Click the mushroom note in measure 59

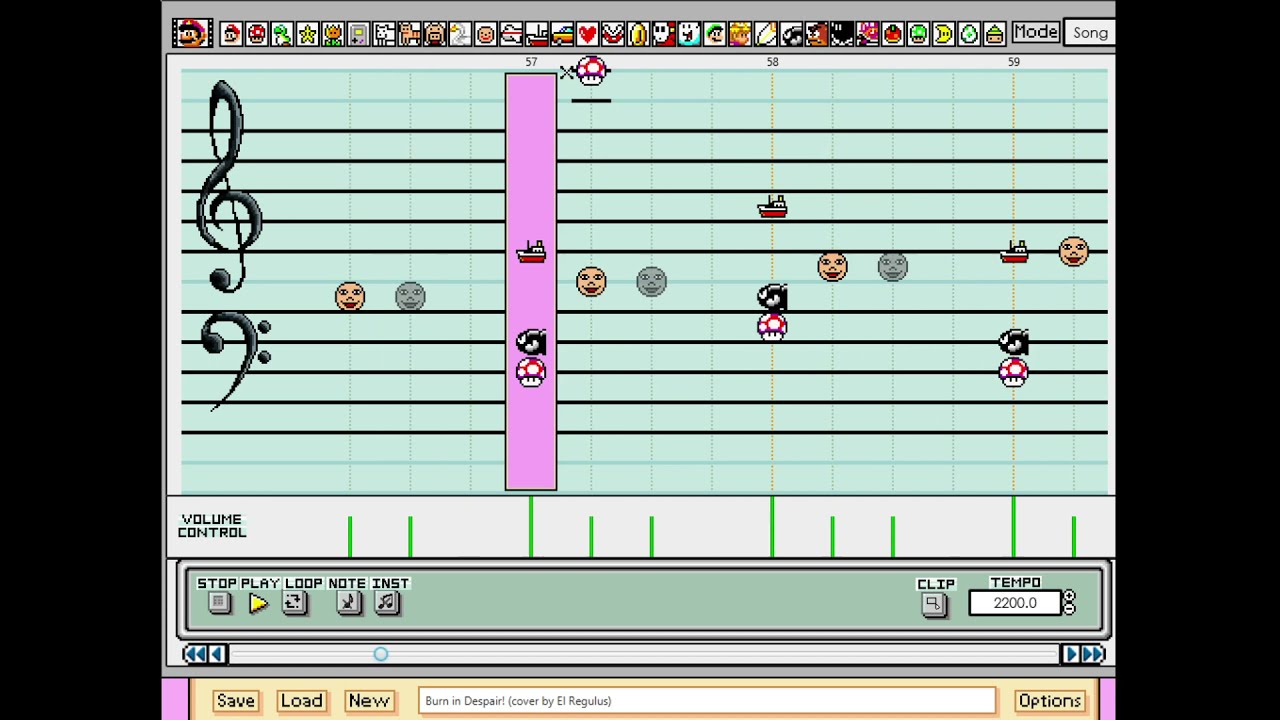[1013, 373]
